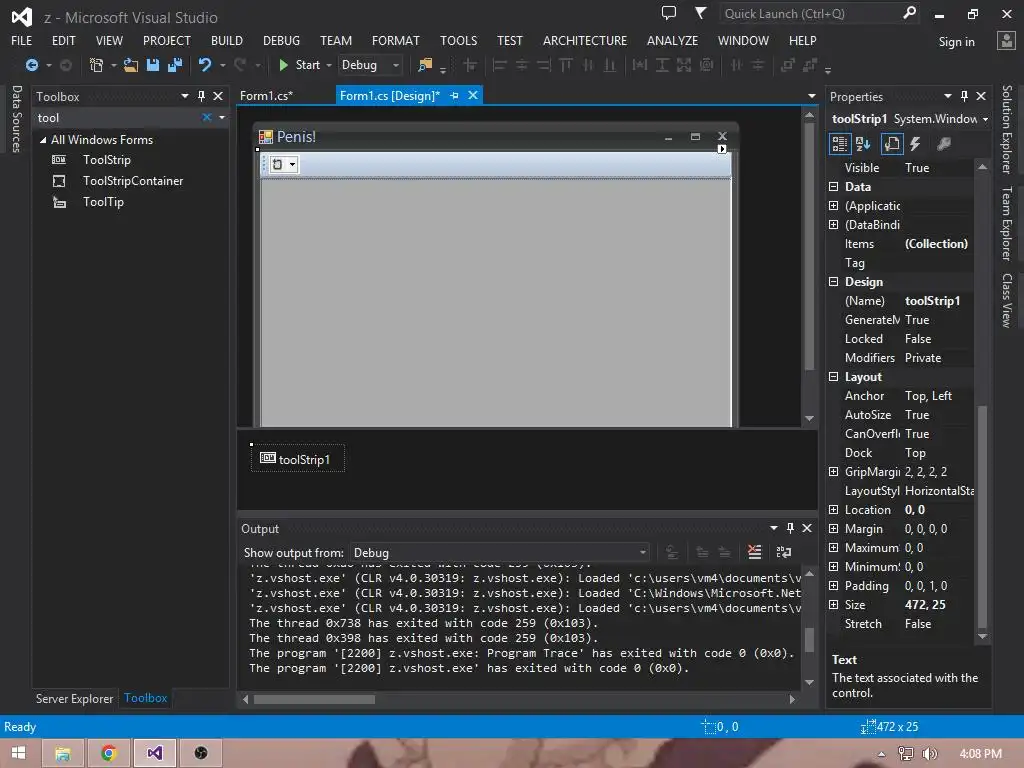Click the Make Same Width toolbar icon
Image resolution: width=1024 pixels, height=768 pixels.
coord(640,65)
